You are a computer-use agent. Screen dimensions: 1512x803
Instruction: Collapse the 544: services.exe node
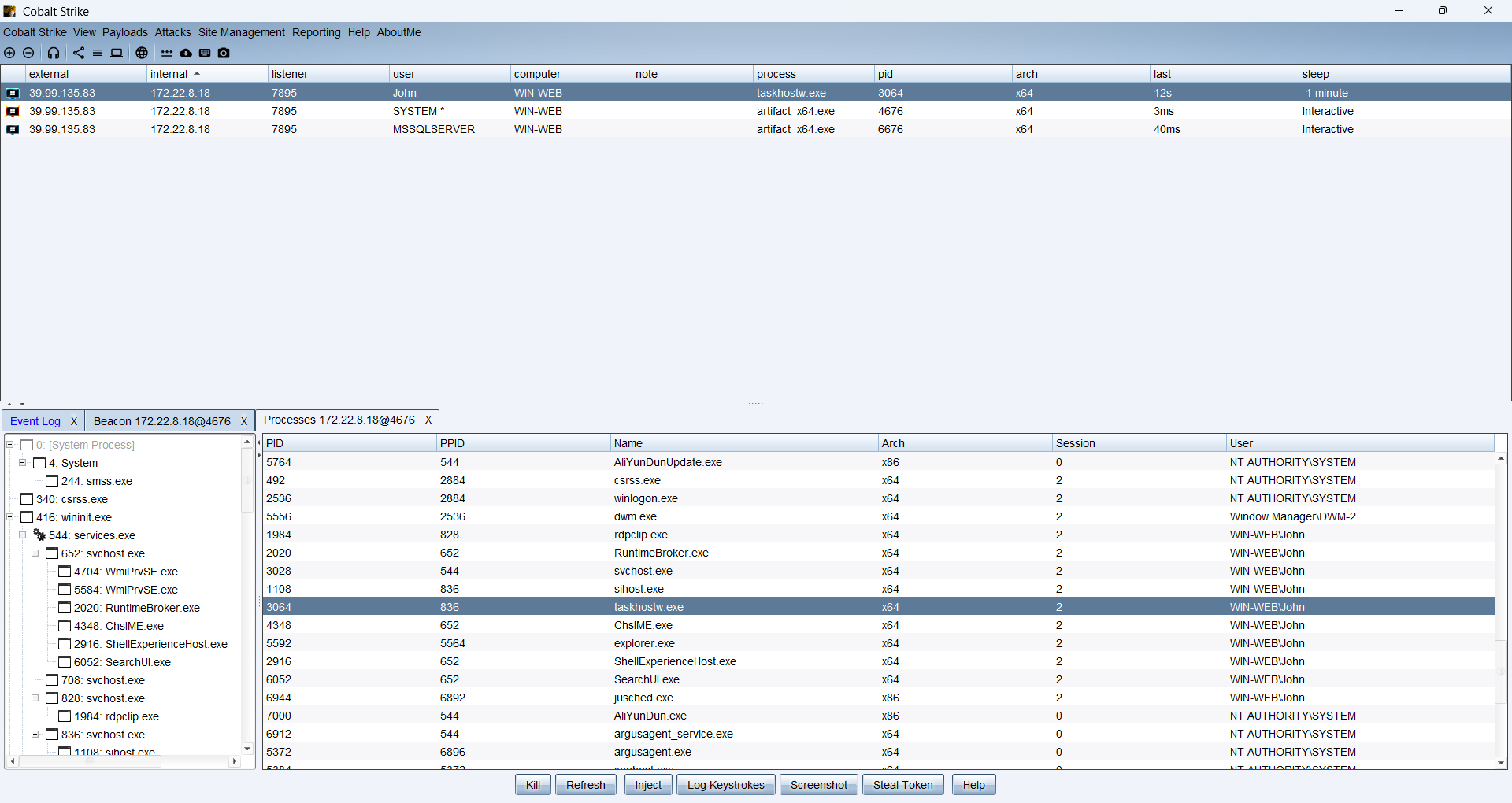pos(23,535)
